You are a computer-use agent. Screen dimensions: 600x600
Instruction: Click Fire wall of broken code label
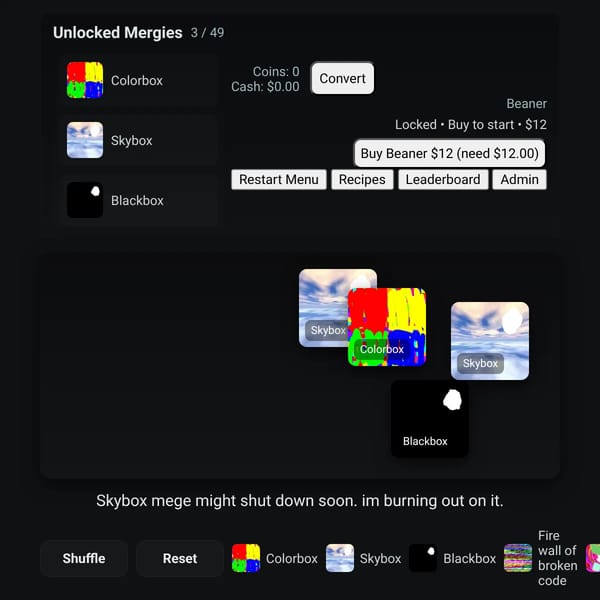(x=558, y=558)
